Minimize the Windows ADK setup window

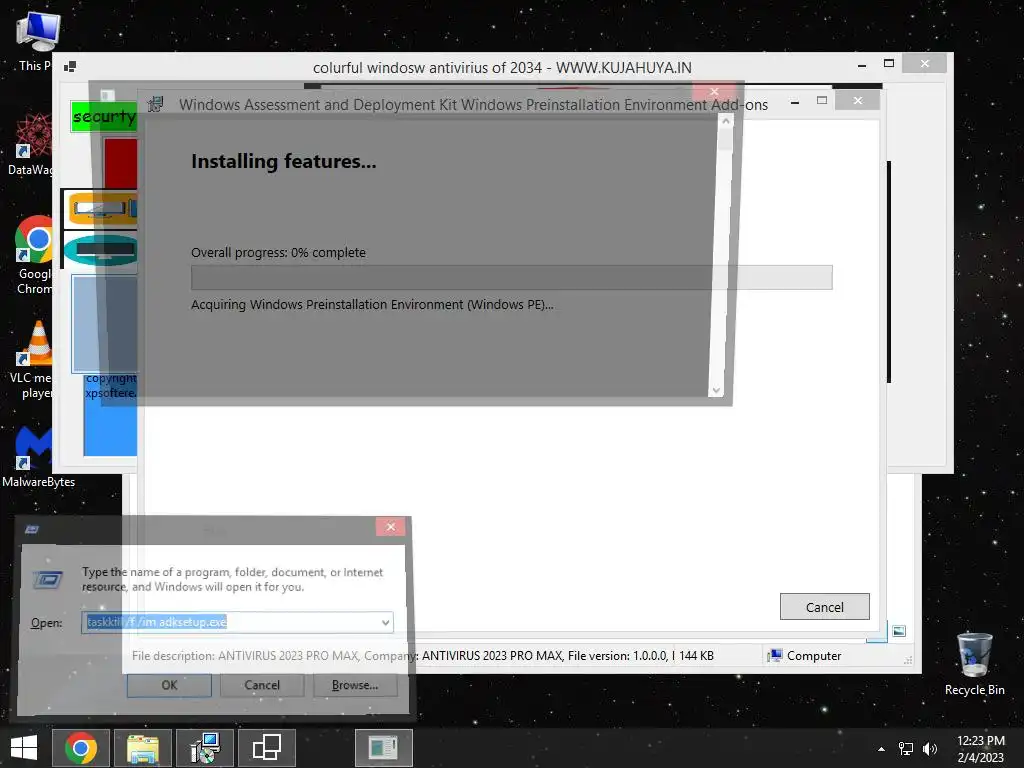[795, 103]
